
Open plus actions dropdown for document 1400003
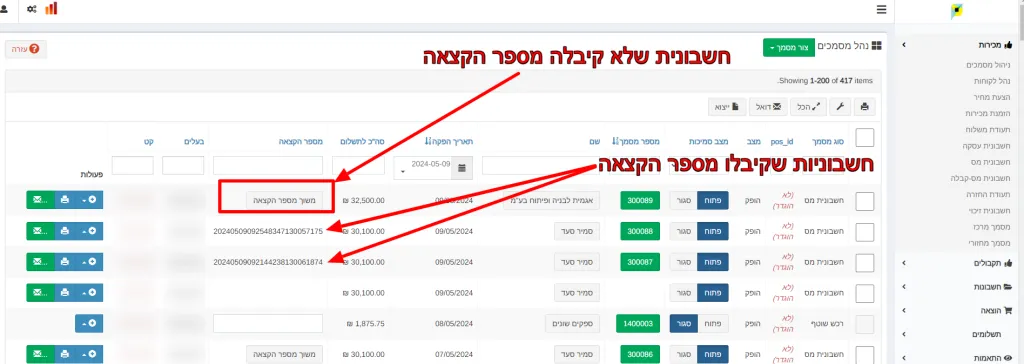click(x=89, y=323)
